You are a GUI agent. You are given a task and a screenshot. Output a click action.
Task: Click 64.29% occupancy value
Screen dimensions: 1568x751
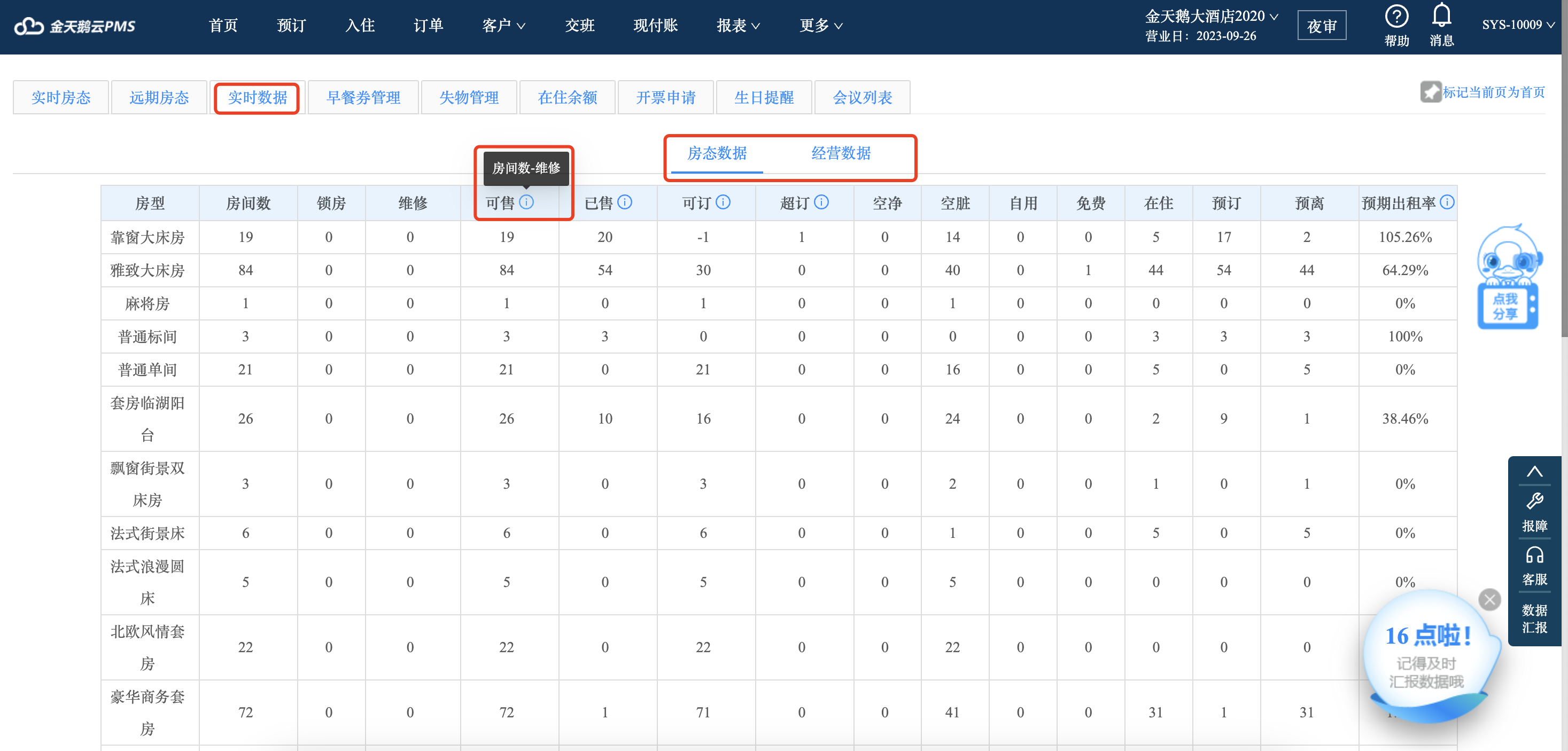click(1405, 270)
